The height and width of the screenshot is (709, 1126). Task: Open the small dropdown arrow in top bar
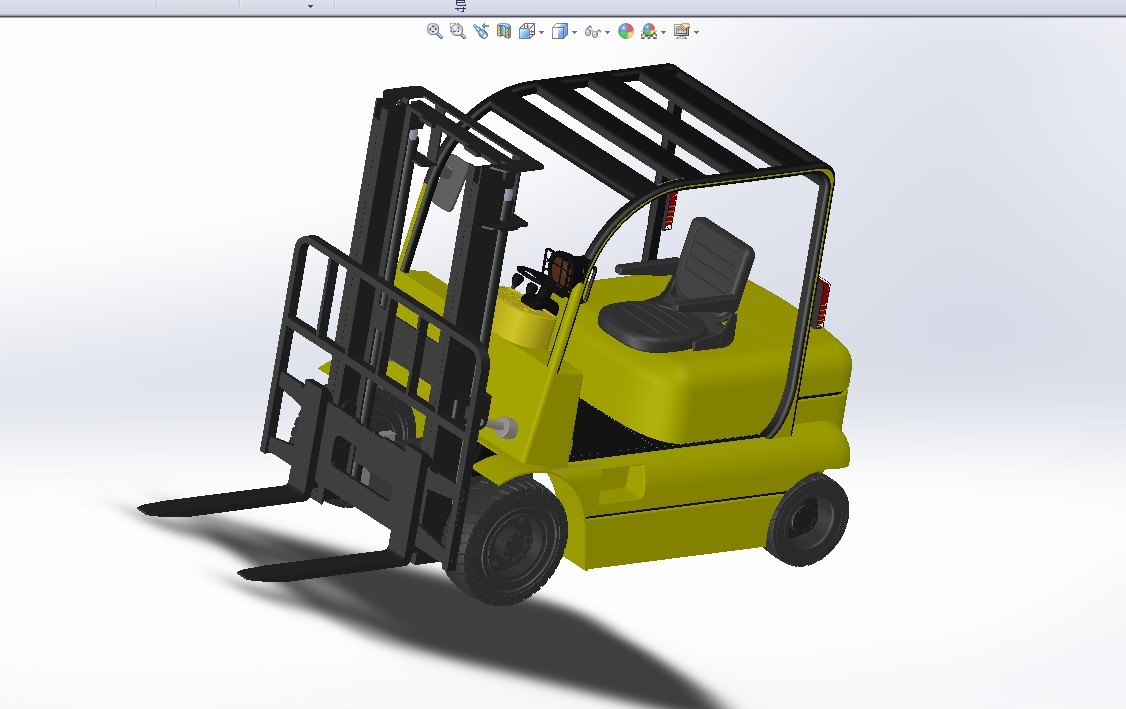pos(310,6)
